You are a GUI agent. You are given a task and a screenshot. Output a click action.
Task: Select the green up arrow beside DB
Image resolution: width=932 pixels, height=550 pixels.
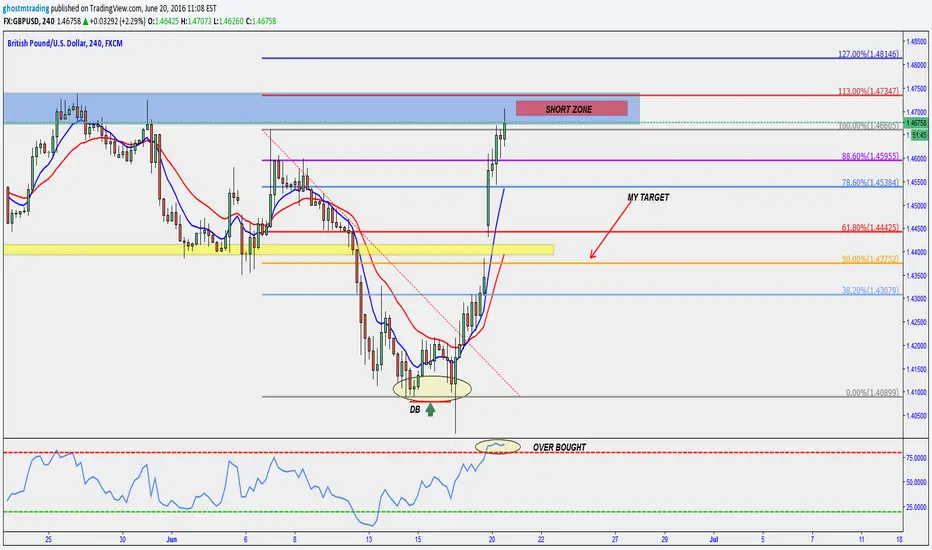(x=430, y=410)
